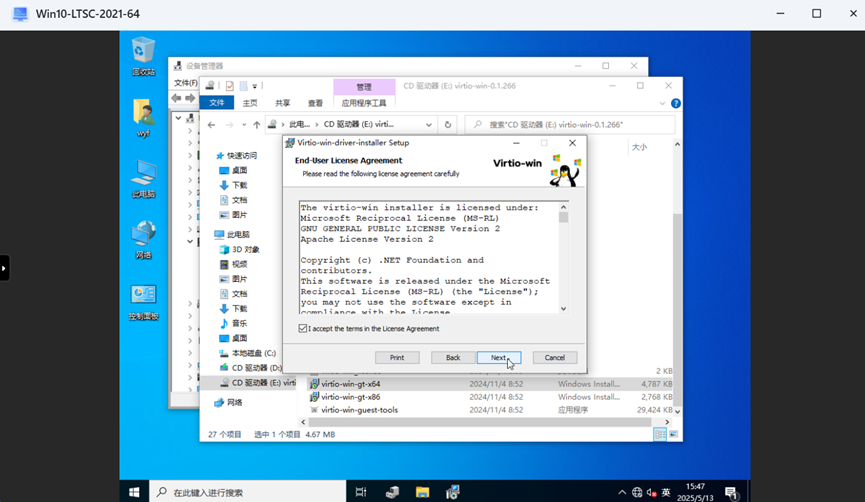Show hidden tray icons chevron
The width and height of the screenshot is (865, 502).
622,492
